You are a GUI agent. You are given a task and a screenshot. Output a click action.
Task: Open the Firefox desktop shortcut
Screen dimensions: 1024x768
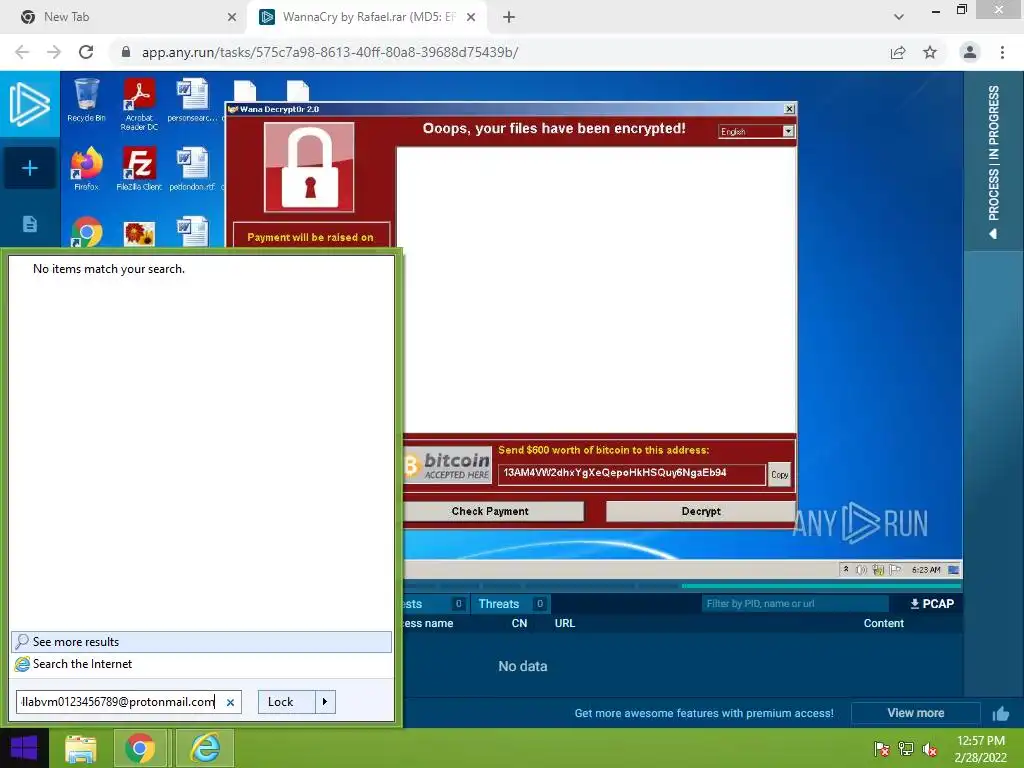click(x=86, y=168)
